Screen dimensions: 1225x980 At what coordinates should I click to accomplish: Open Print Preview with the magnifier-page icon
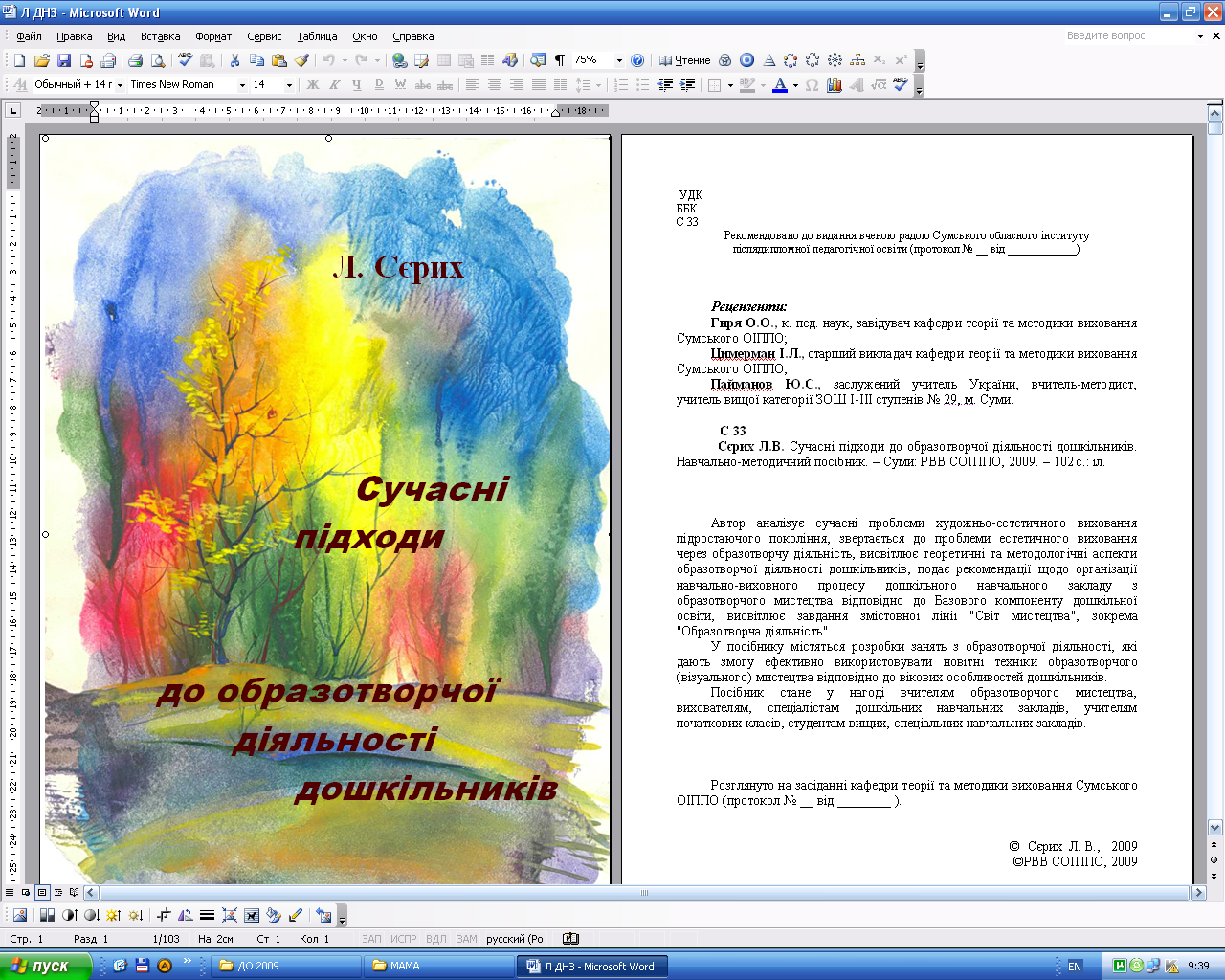[x=157, y=60]
